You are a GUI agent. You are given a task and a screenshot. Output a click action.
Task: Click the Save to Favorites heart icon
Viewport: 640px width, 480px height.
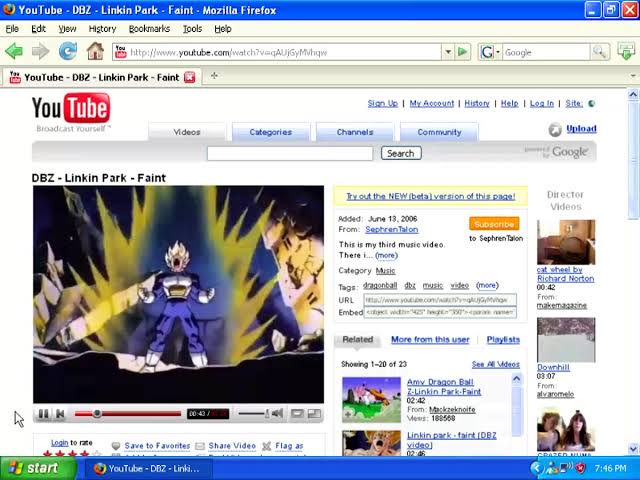[116, 446]
